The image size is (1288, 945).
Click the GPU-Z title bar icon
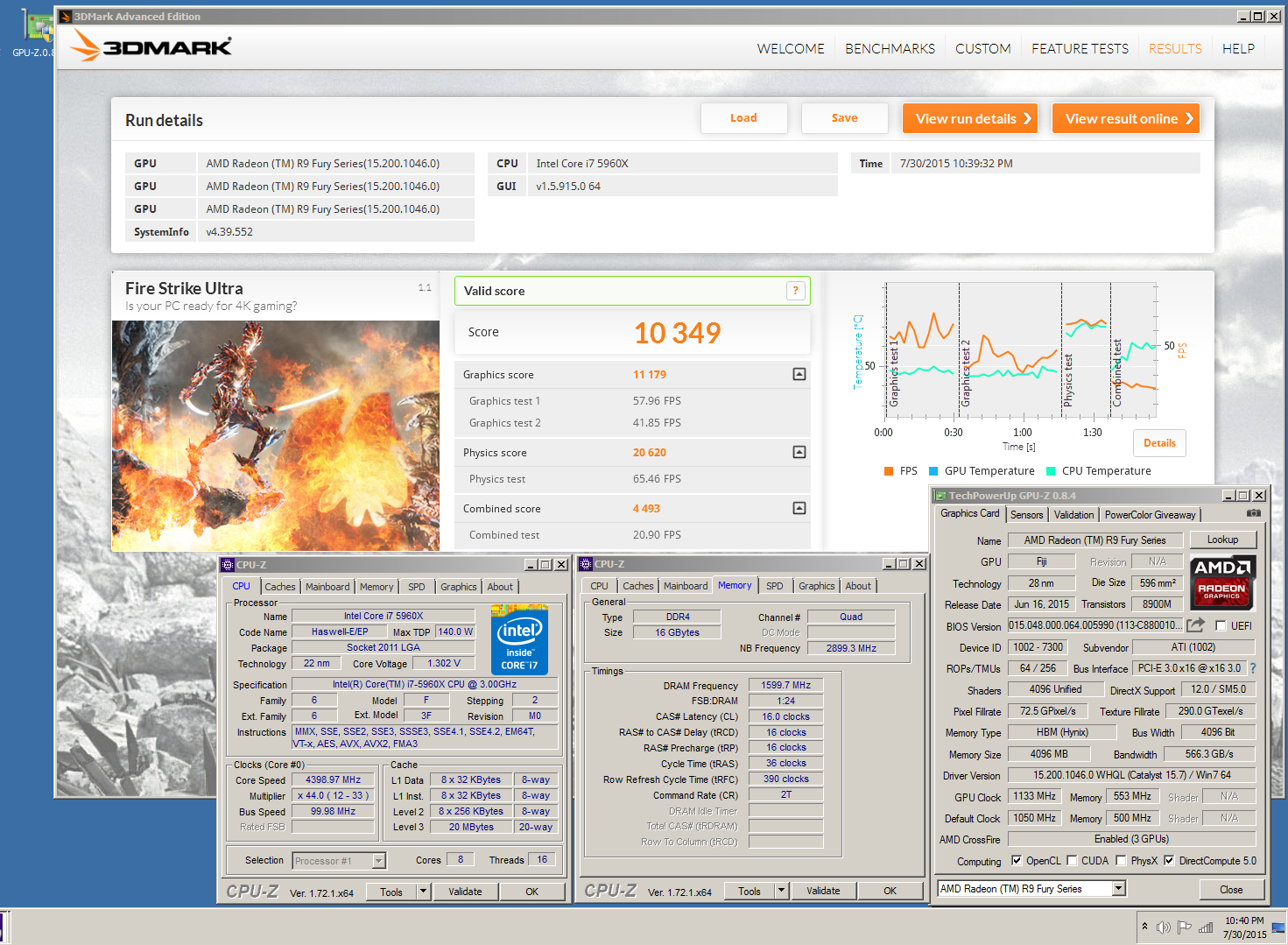(x=941, y=496)
